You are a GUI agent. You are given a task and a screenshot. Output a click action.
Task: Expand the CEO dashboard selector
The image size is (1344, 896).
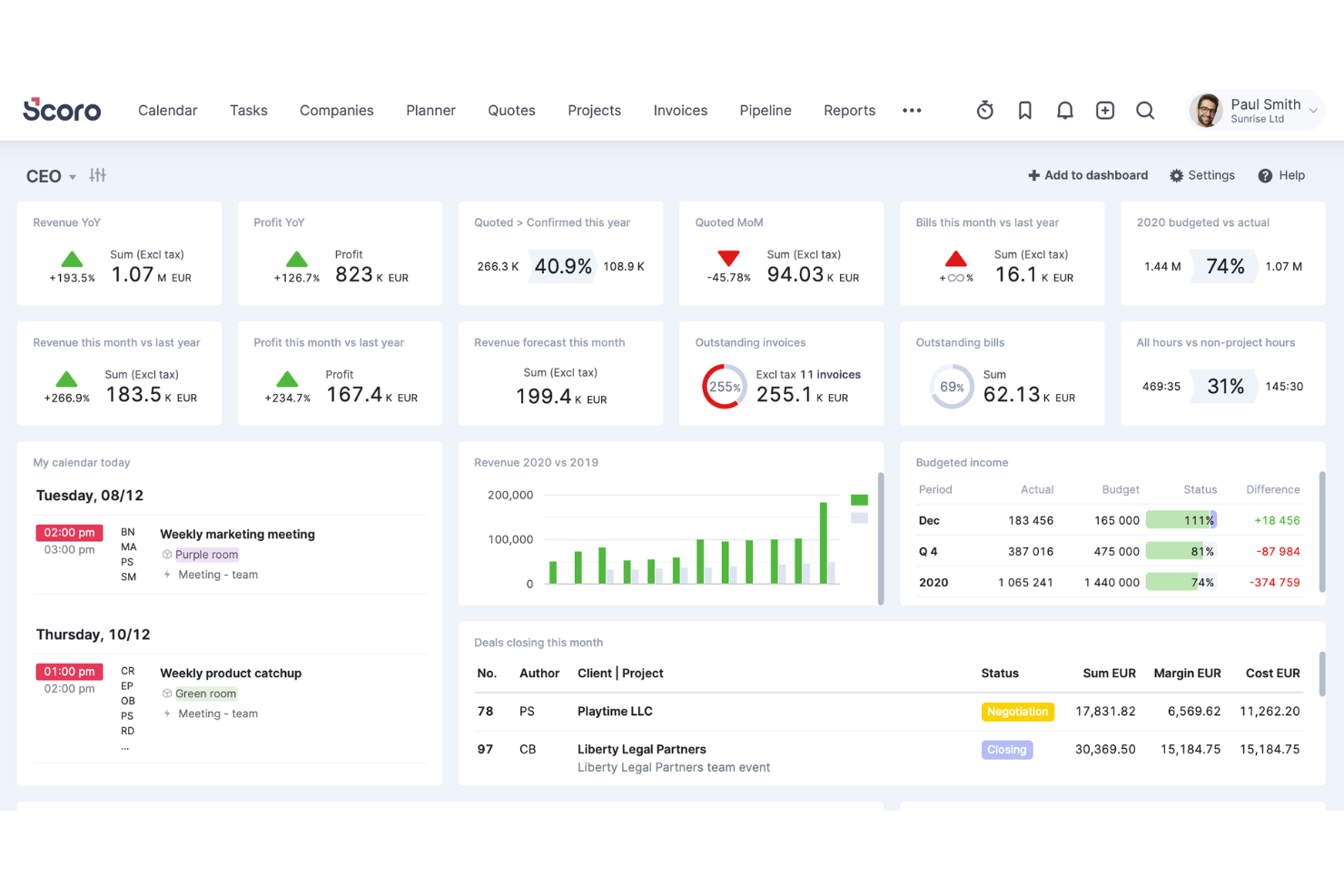[51, 176]
